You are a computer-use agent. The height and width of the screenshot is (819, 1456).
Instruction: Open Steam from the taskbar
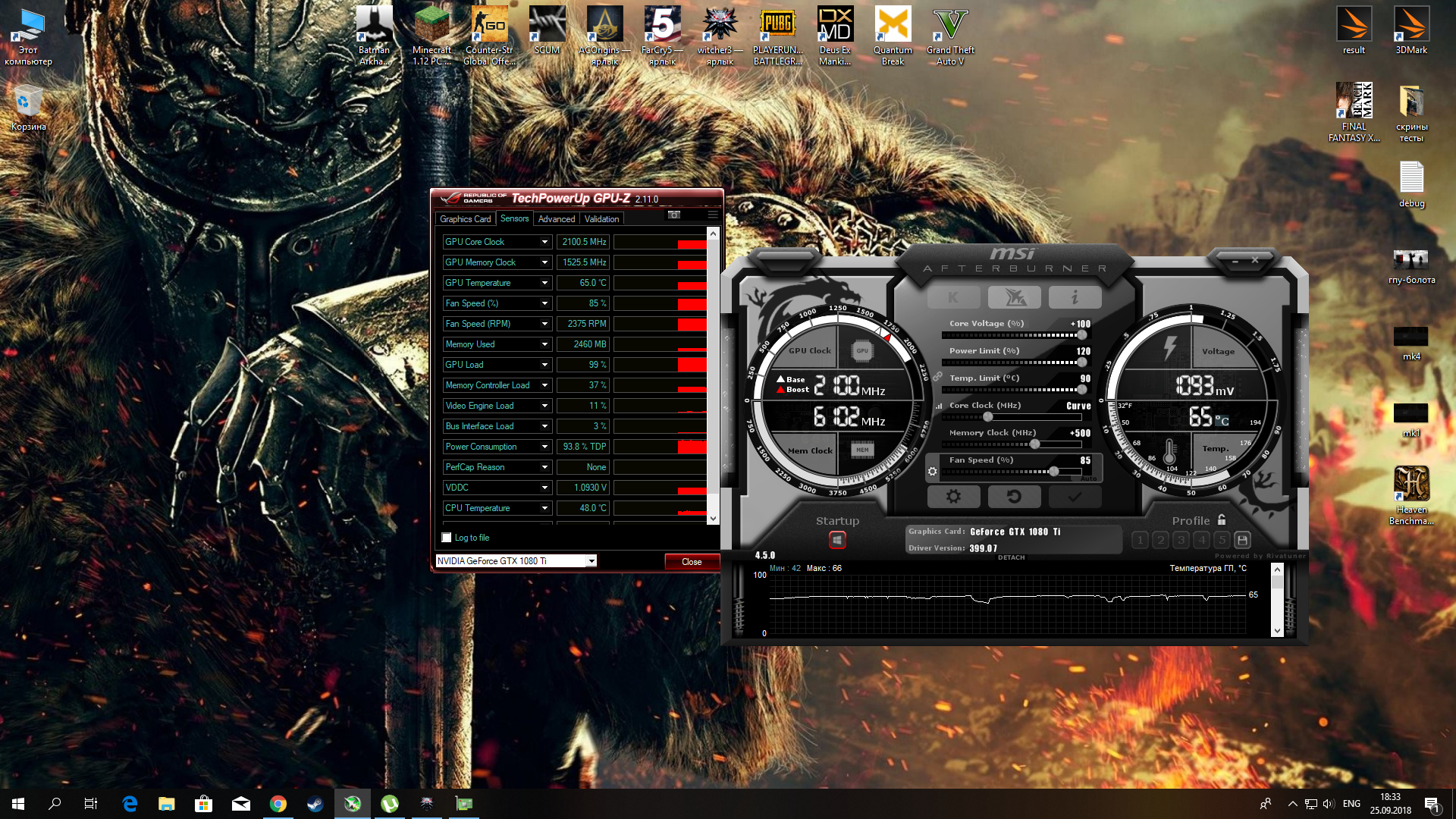tap(315, 804)
